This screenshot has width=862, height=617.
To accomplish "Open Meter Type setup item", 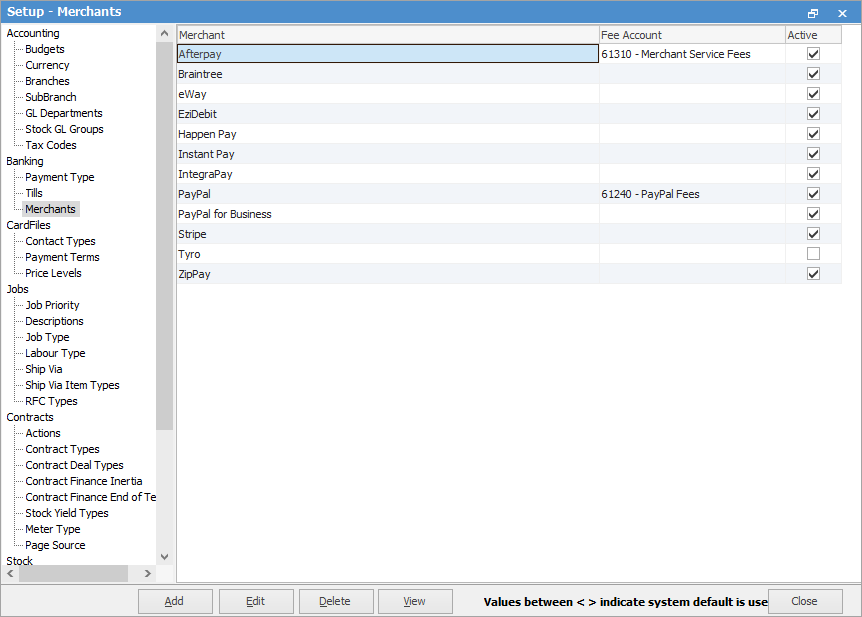I will tap(53, 529).
